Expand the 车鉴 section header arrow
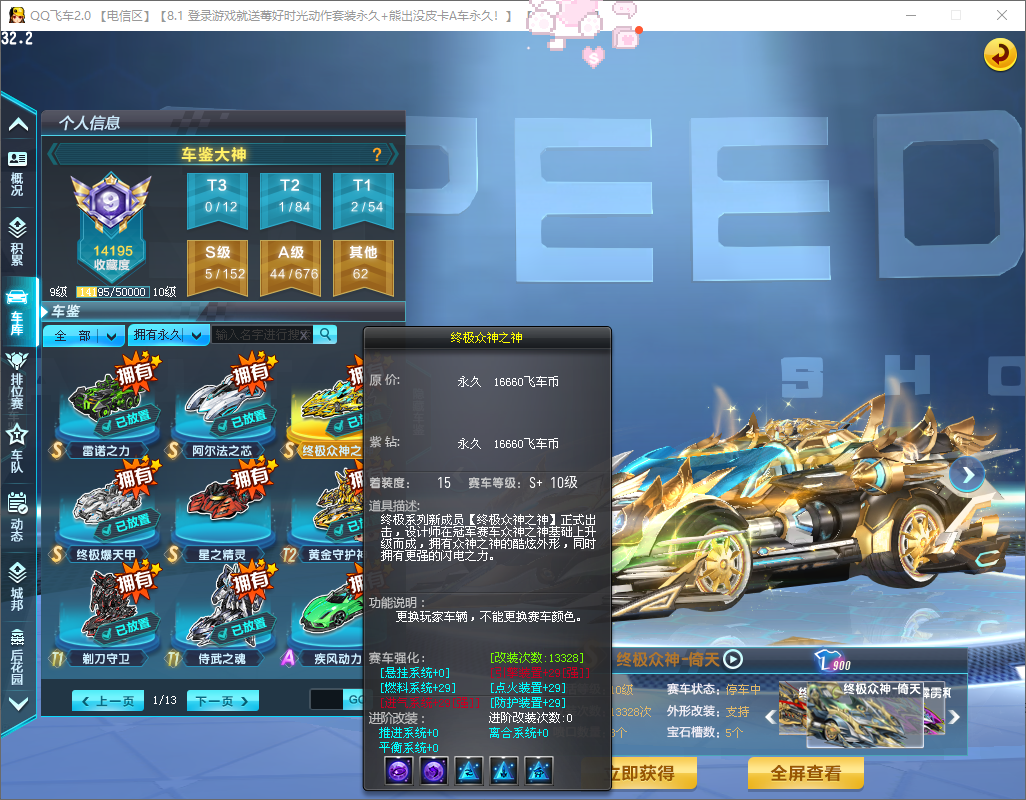Viewport: 1026px width, 800px height. click(45, 311)
